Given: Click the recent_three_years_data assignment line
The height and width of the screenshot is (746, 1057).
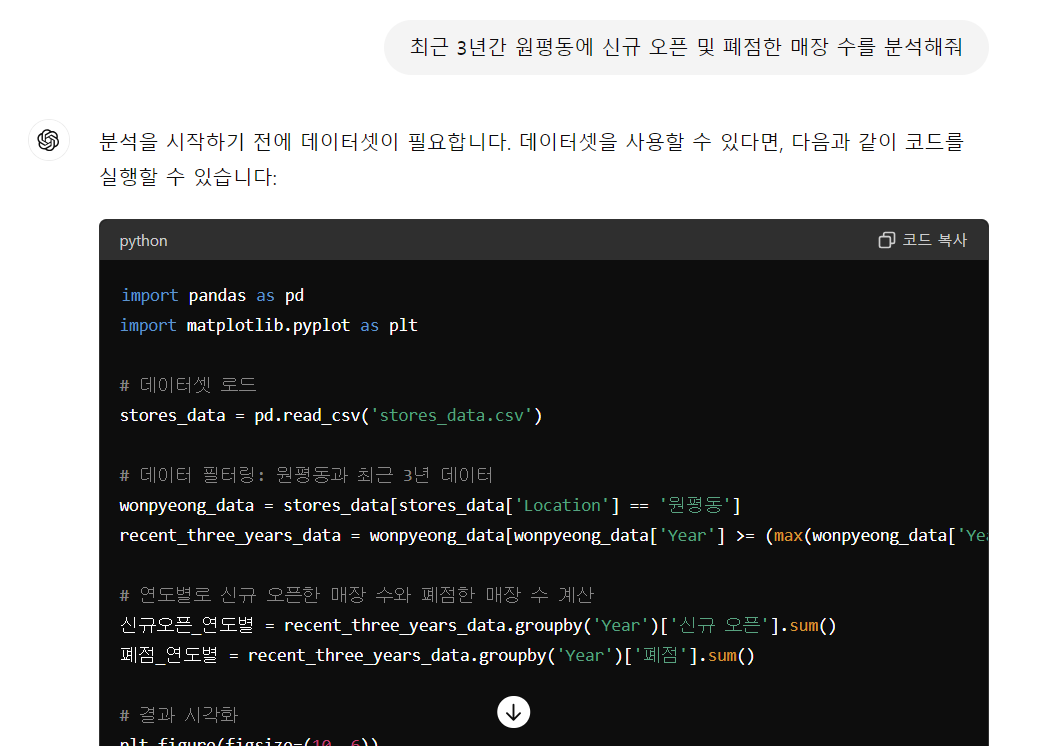Looking at the screenshot, I should tap(553, 535).
